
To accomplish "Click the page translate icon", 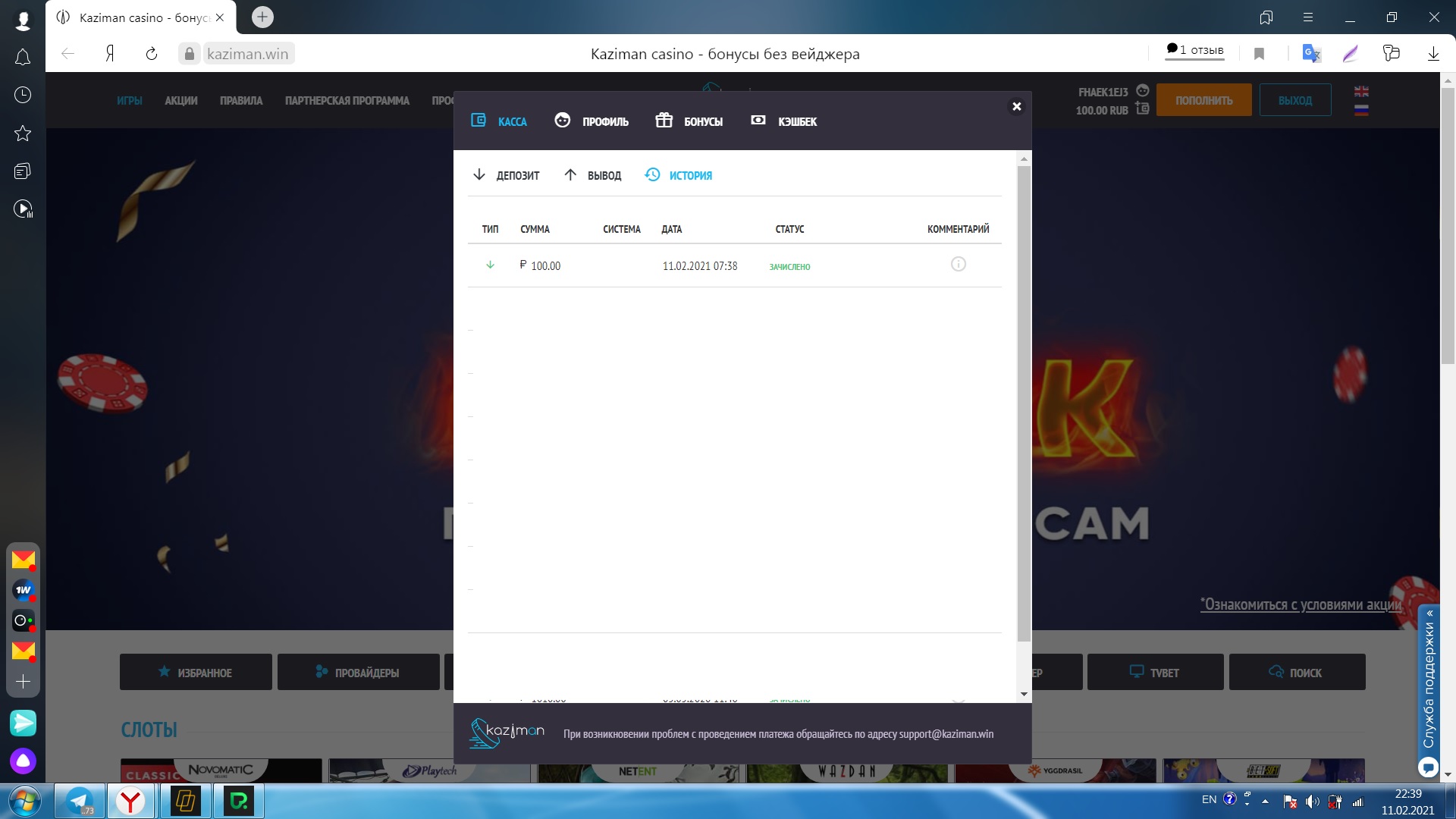I will coord(1311,54).
